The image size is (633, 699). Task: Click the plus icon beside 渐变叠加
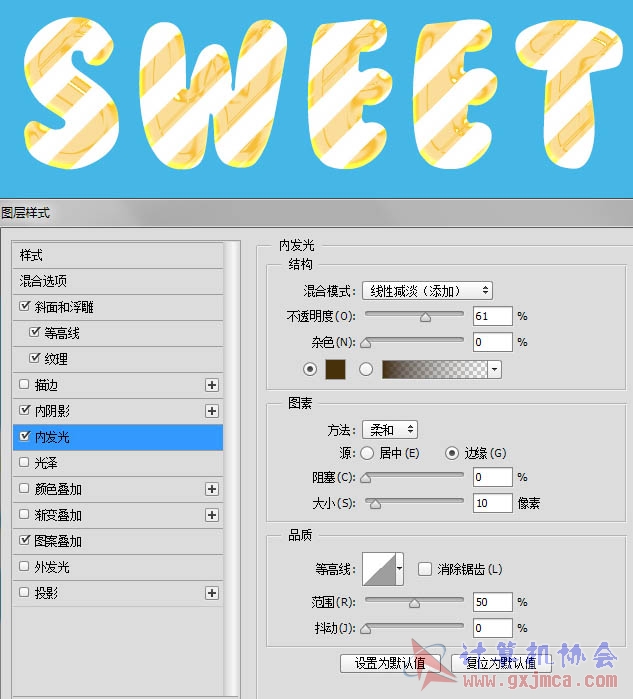(212, 515)
